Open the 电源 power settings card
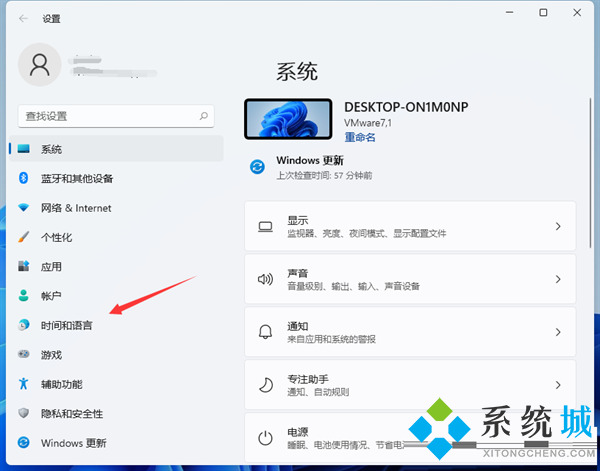 point(410,437)
